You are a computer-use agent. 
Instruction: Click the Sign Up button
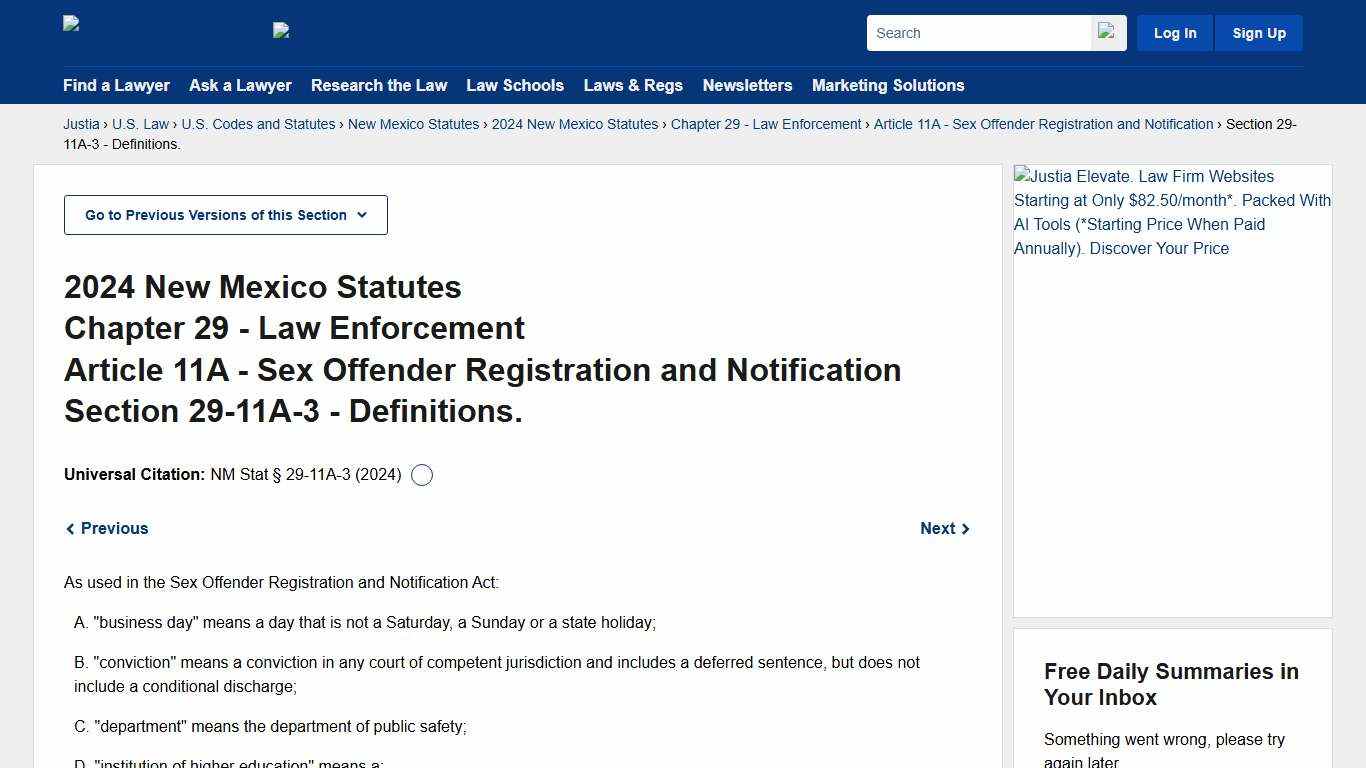[1258, 32]
